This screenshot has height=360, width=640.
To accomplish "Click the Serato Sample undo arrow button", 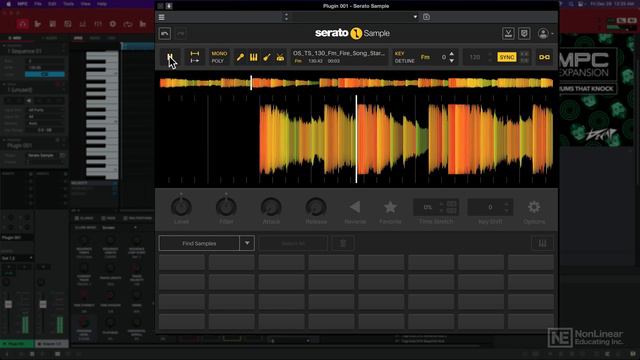I will [x=165, y=33].
